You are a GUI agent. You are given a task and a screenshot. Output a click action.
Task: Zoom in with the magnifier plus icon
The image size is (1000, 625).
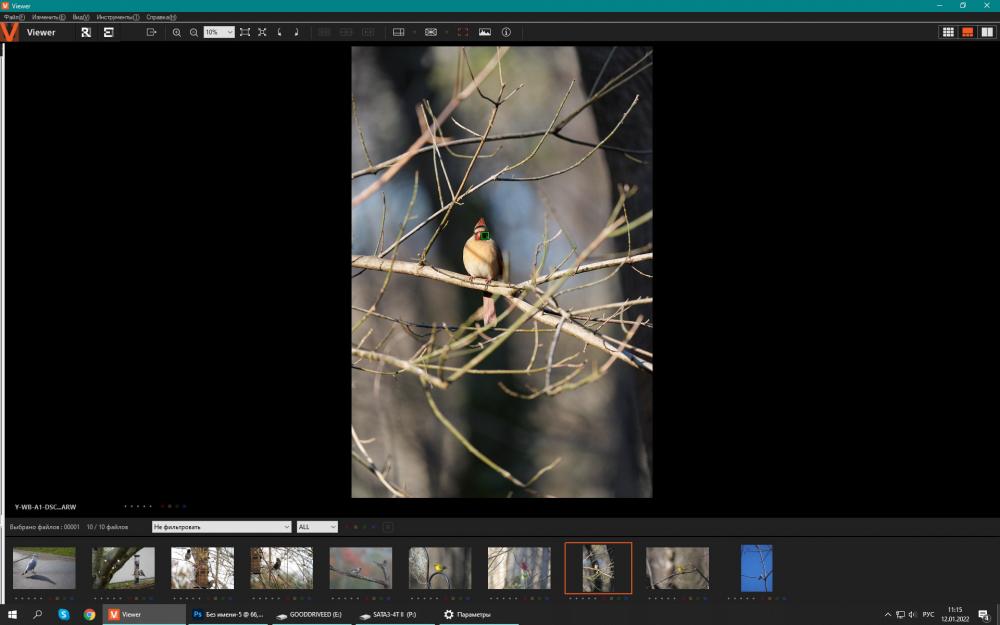pos(177,32)
